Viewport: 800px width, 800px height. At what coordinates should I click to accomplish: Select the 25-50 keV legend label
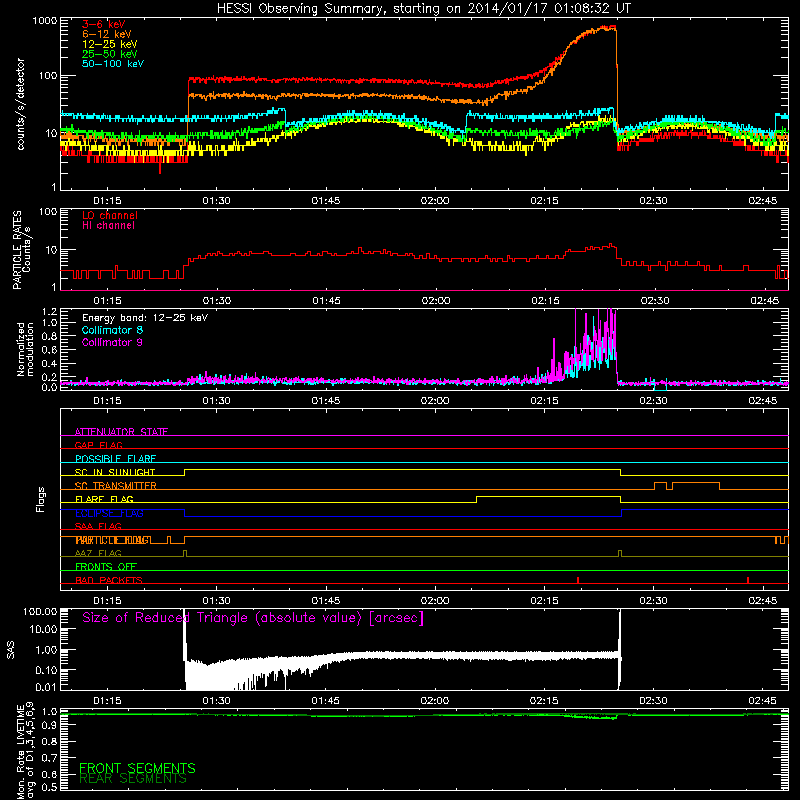109,54
